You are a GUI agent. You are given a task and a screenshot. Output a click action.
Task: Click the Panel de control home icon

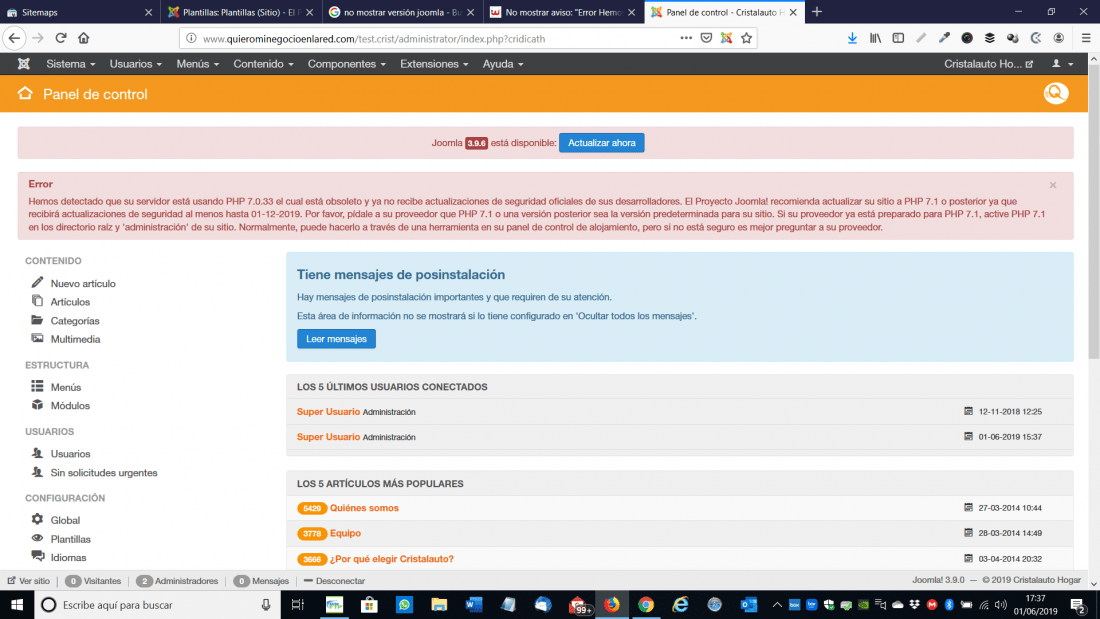[25, 93]
